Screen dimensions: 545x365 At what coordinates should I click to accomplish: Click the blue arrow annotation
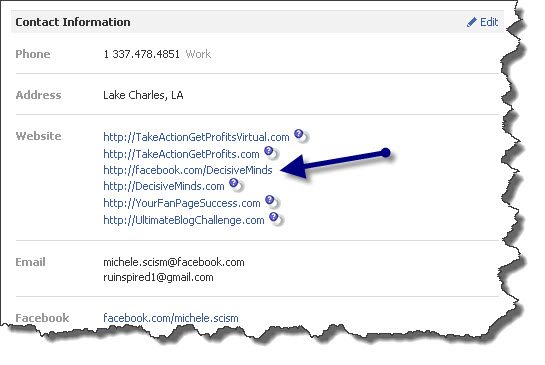[x=335, y=163]
